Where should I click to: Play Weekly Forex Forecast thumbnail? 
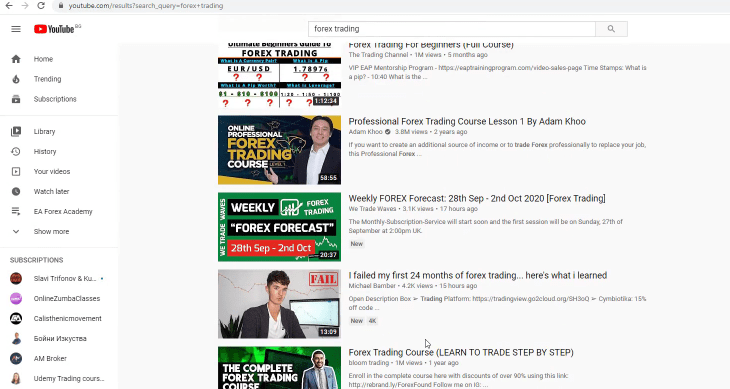tap(279, 227)
